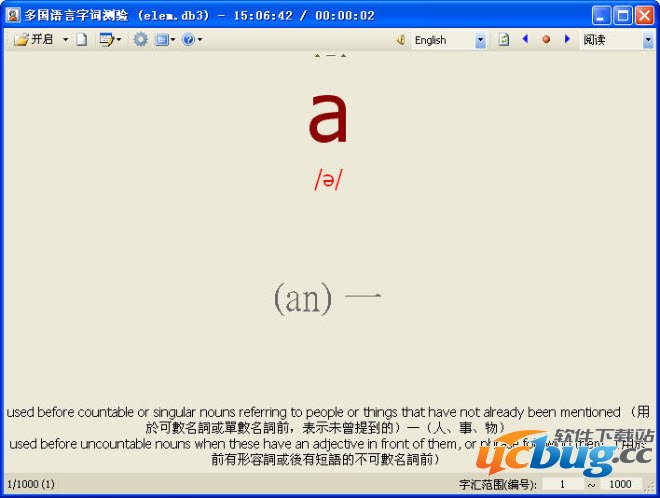
Task: Expand the layout window dropdown arrow
Action: [173, 40]
